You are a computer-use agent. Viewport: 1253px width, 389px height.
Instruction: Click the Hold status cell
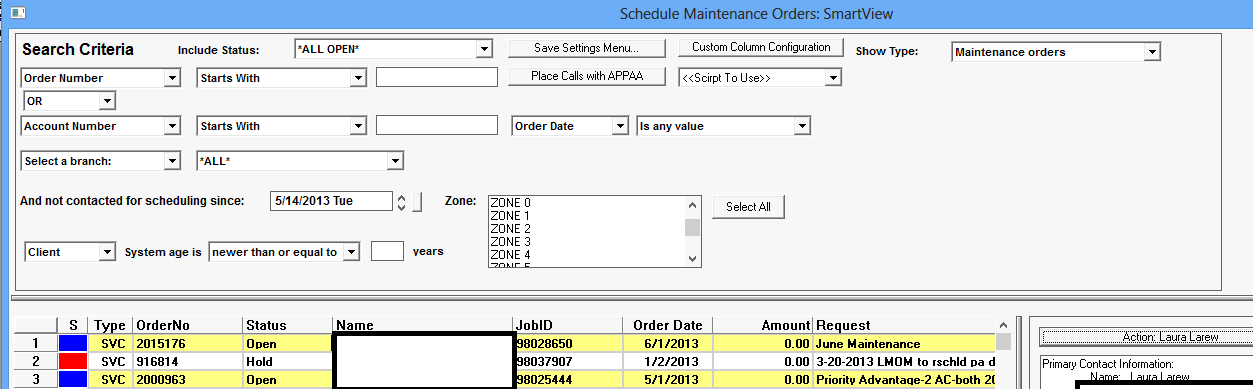tap(287, 361)
